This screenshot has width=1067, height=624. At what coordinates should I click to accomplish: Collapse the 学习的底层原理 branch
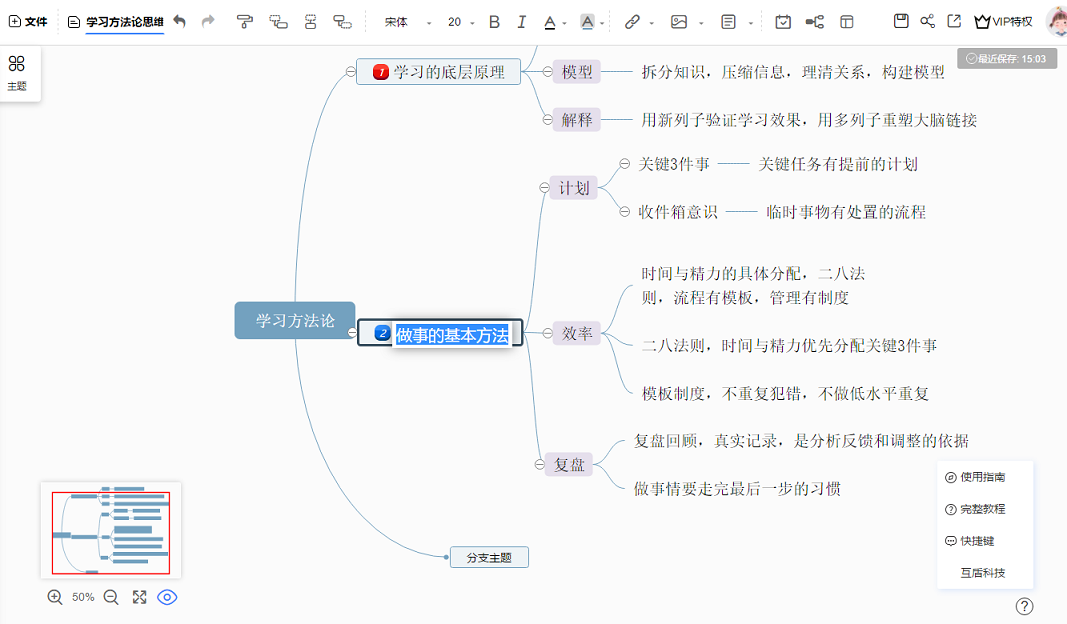[x=349, y=71]
